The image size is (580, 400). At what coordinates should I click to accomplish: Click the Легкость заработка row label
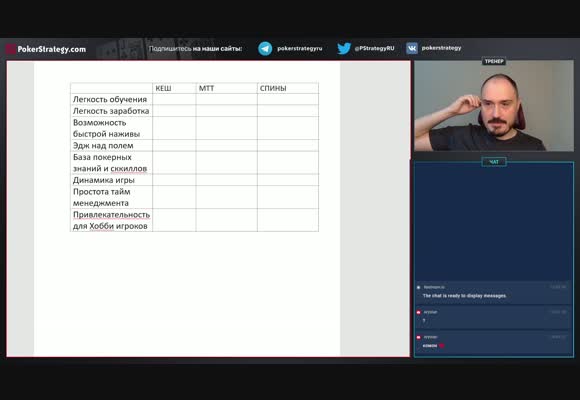coord(111,111)
